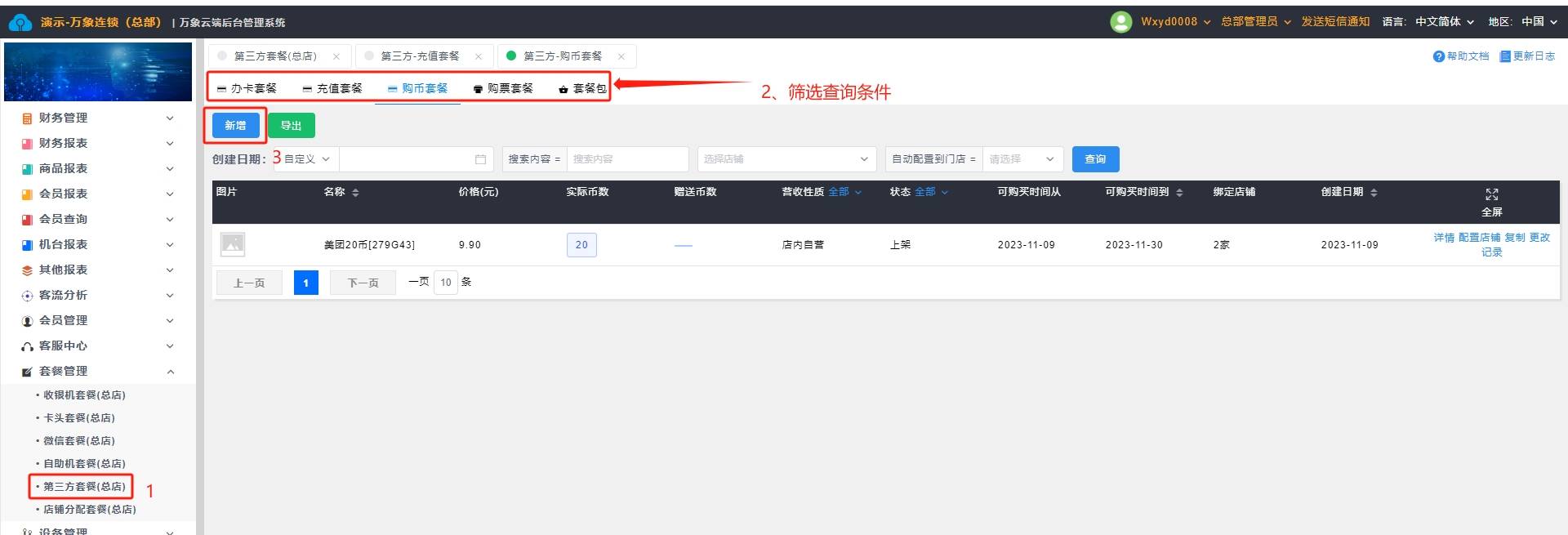The width and height of the screenshot is (1568, 535).
Task: Open 店铺分配套餐(总店) in sidebar
Action: tap(89, 510)
